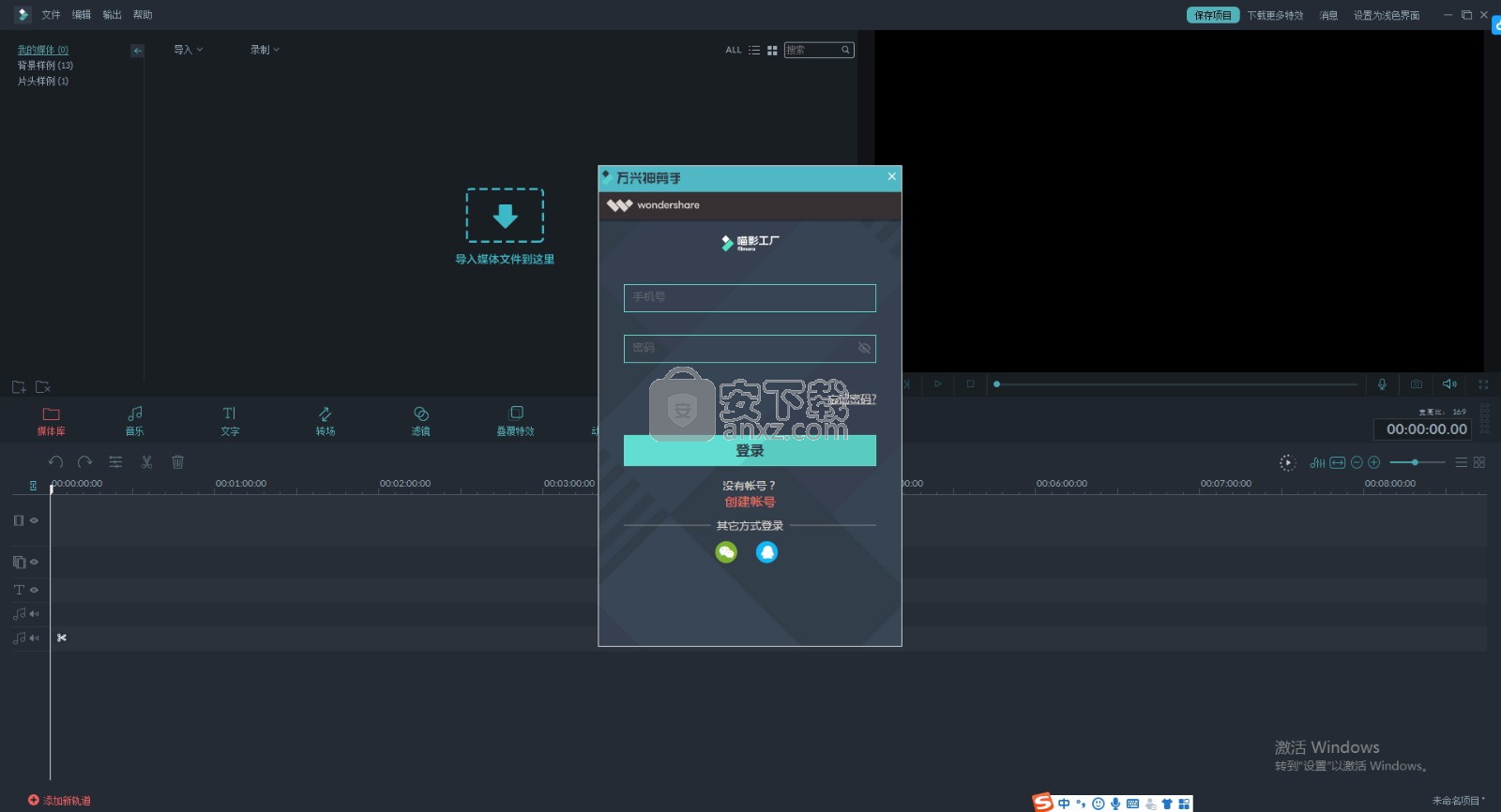Click the preview playback progress slider
1501x812 pixels.
[1176, 384]
